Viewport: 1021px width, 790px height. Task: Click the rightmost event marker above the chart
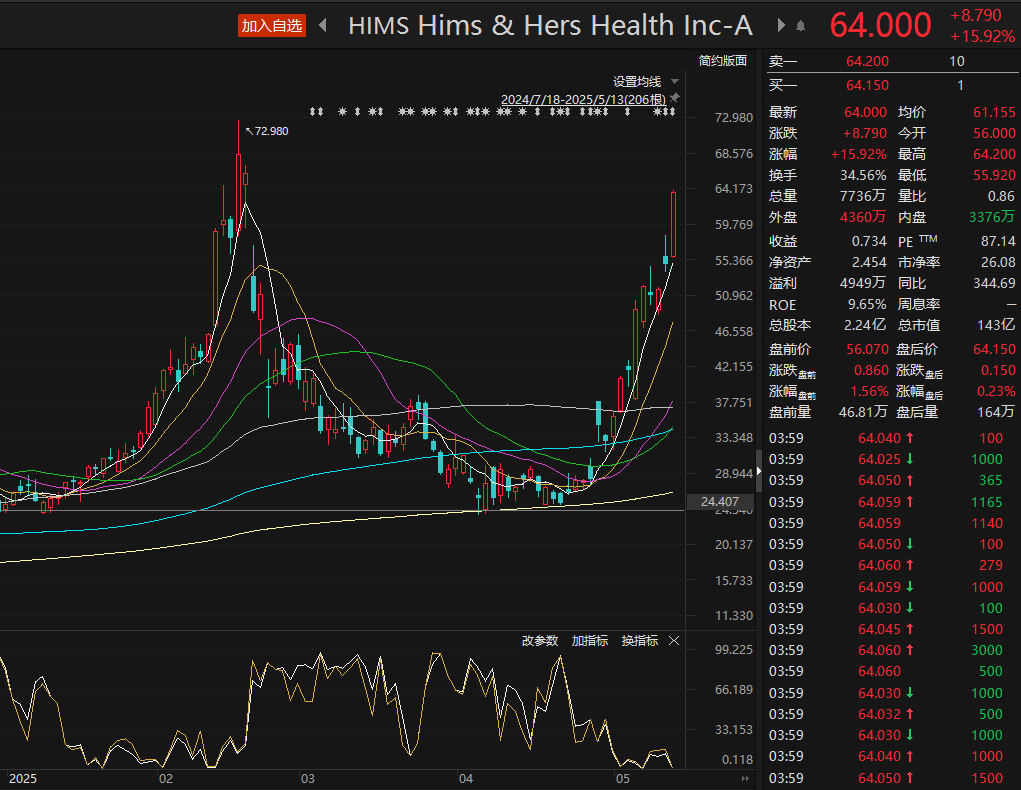[671, 112]
